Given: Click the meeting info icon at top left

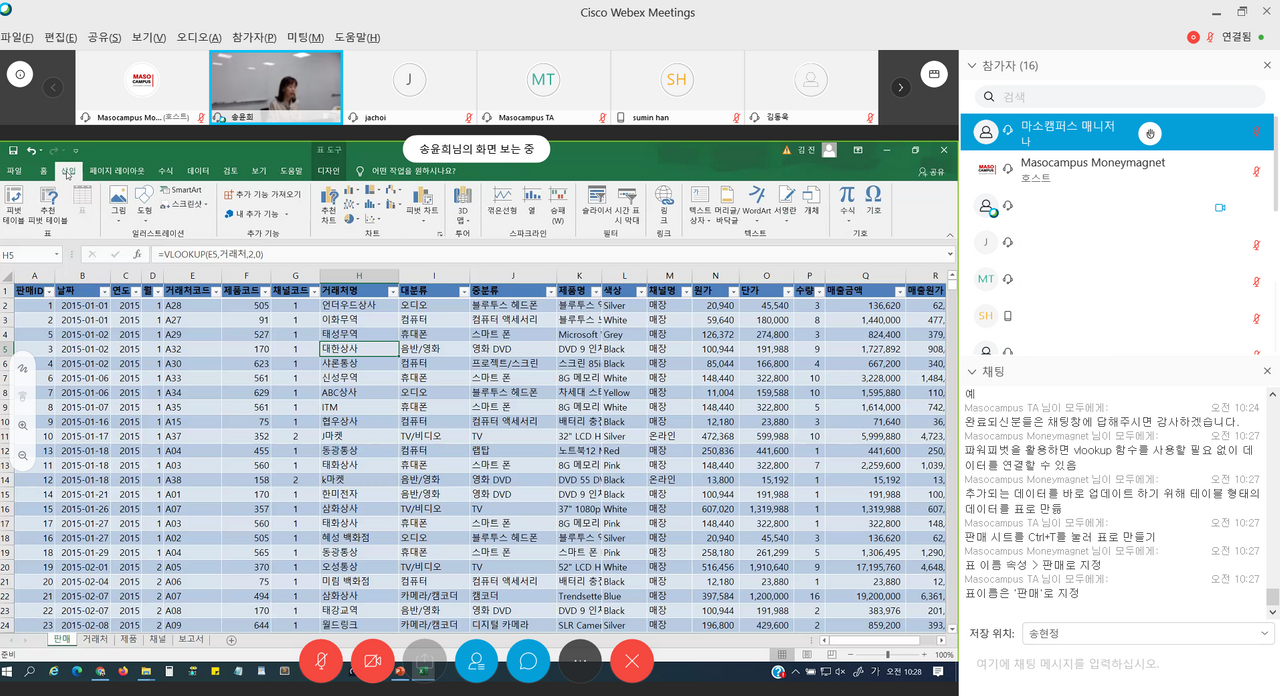Looking at the screenshot, I should 22,74.
